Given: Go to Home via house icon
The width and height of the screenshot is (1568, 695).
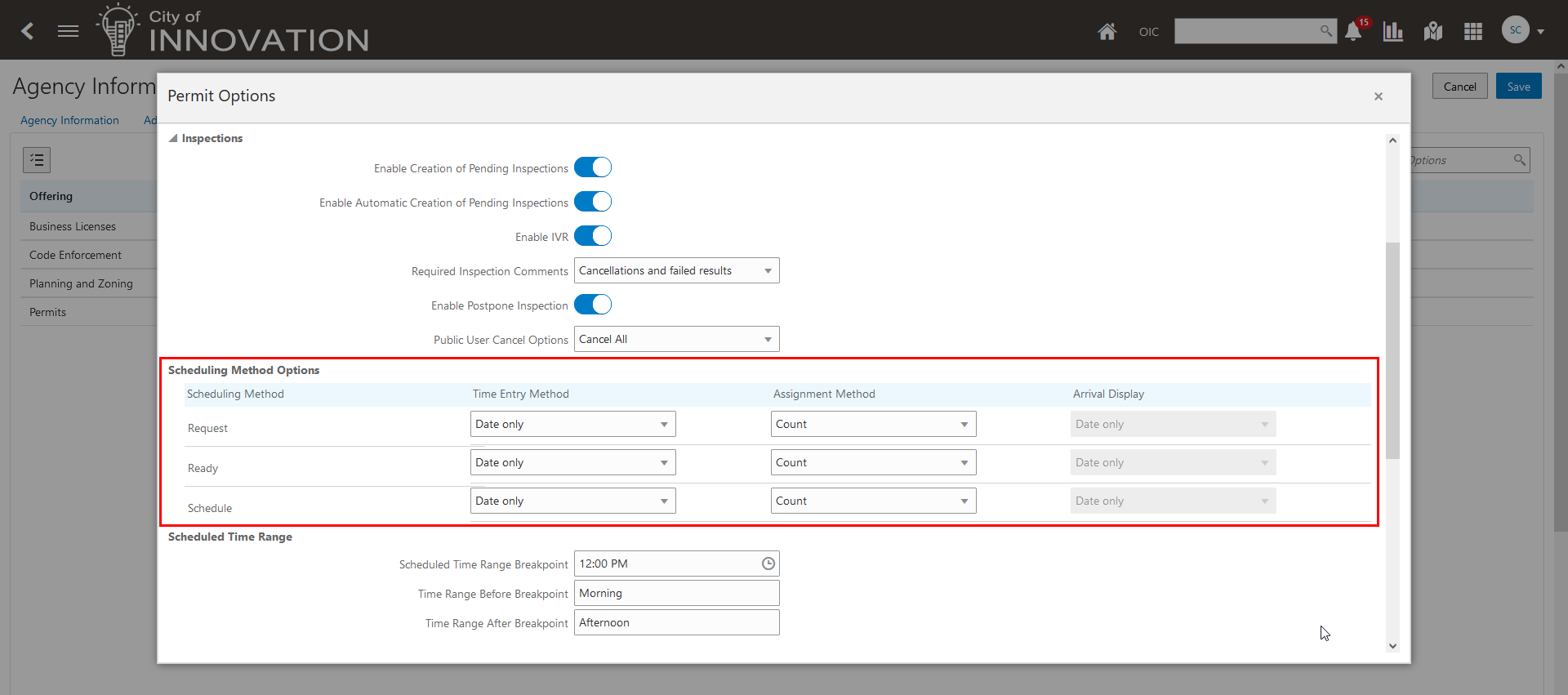Looking at the screenshot, I should pos(1107,31).
